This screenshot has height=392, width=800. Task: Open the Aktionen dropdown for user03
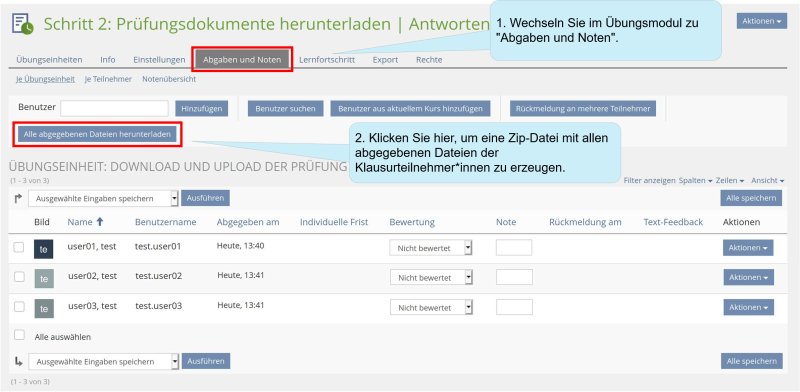point(748,307)
